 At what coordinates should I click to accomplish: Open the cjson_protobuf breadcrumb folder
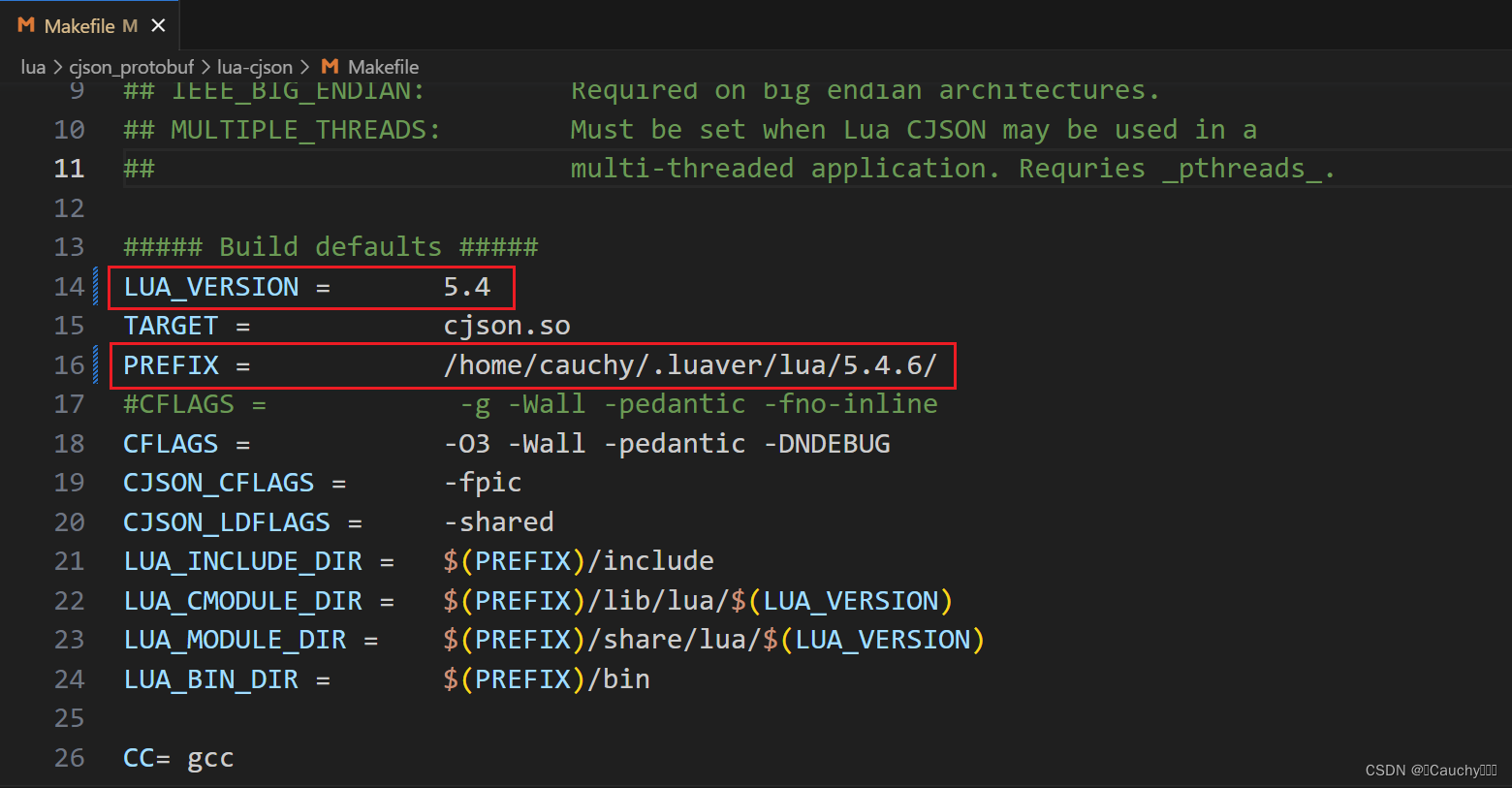(132, 67)
